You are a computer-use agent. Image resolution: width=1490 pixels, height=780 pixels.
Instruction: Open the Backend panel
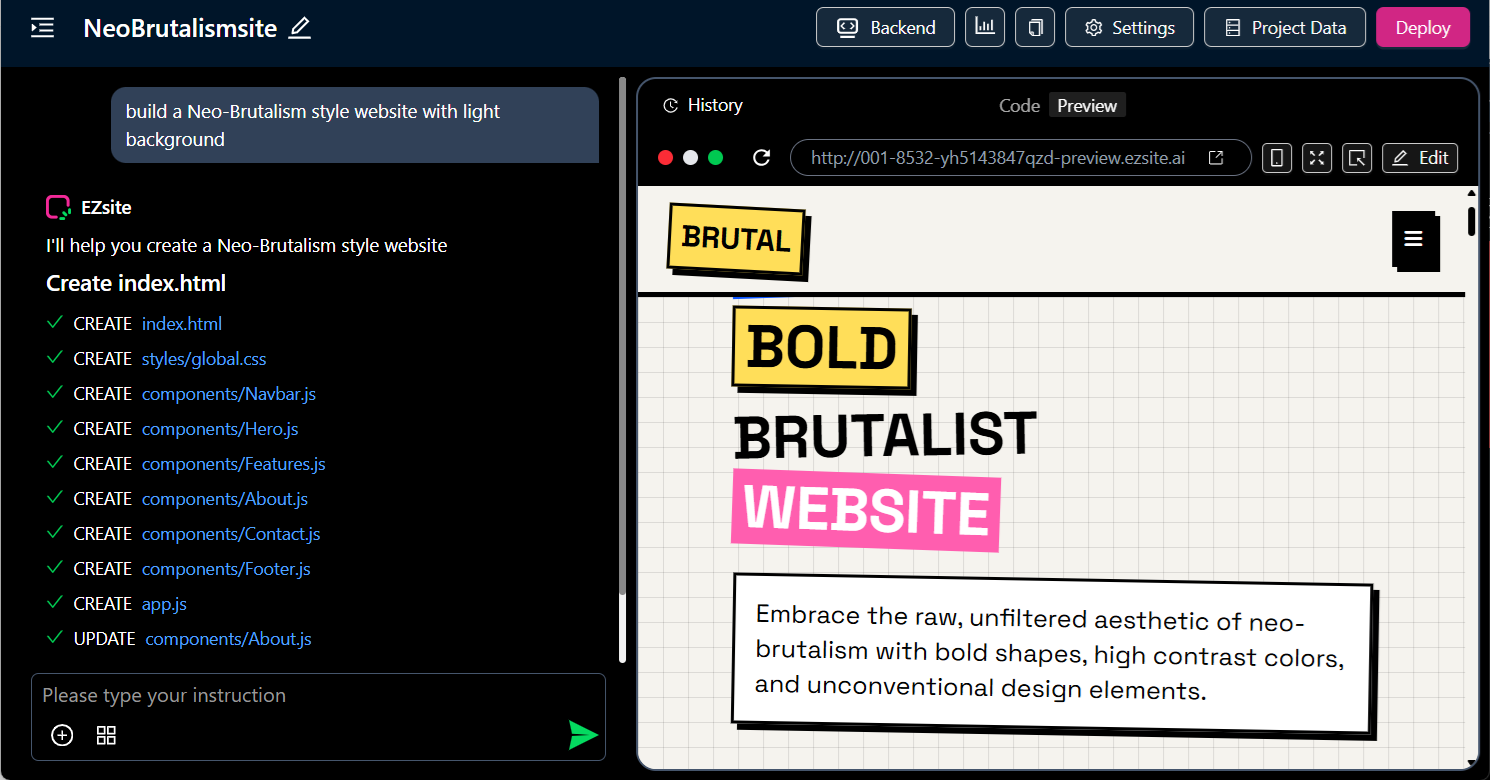885,28
